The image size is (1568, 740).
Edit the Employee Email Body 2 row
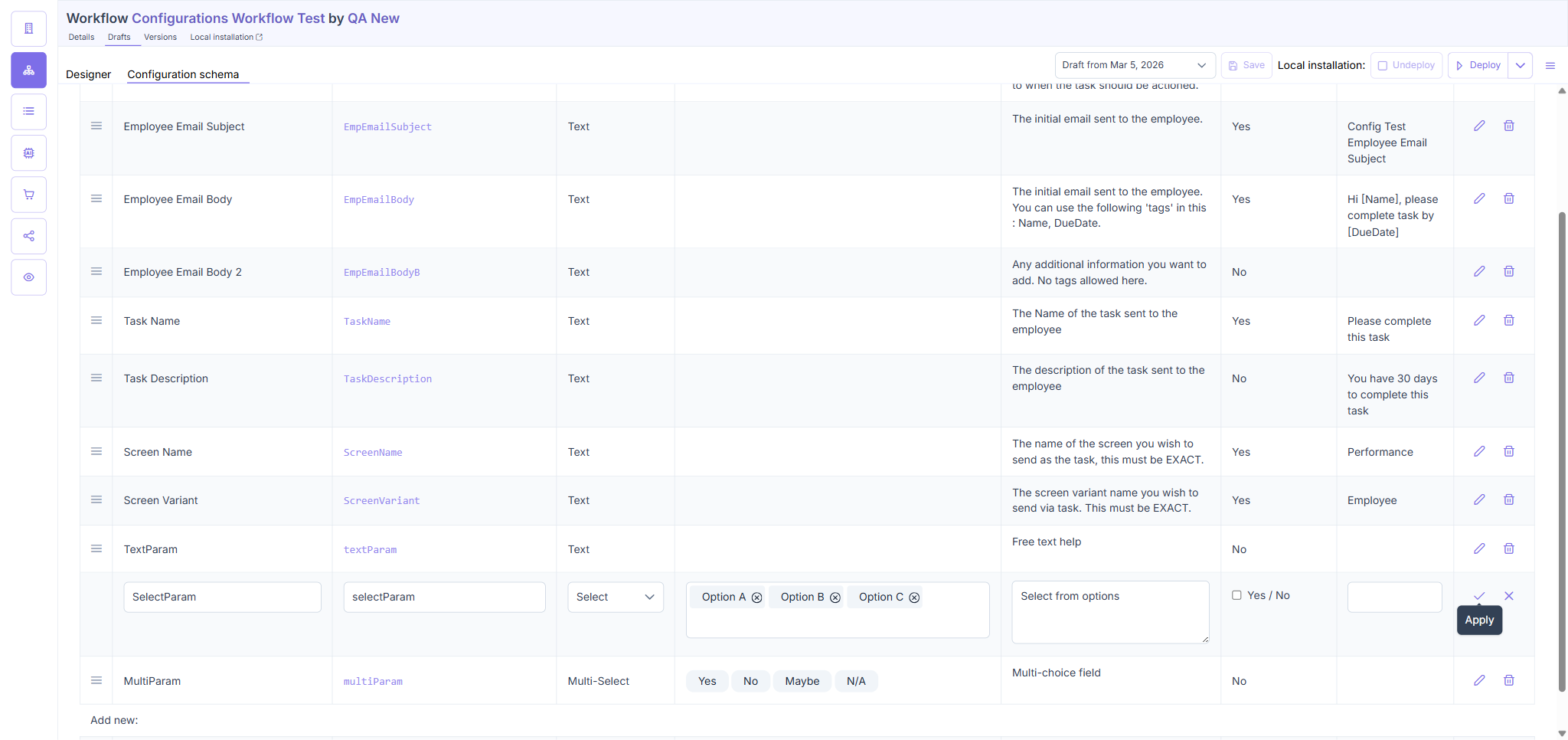[1479, 271]
